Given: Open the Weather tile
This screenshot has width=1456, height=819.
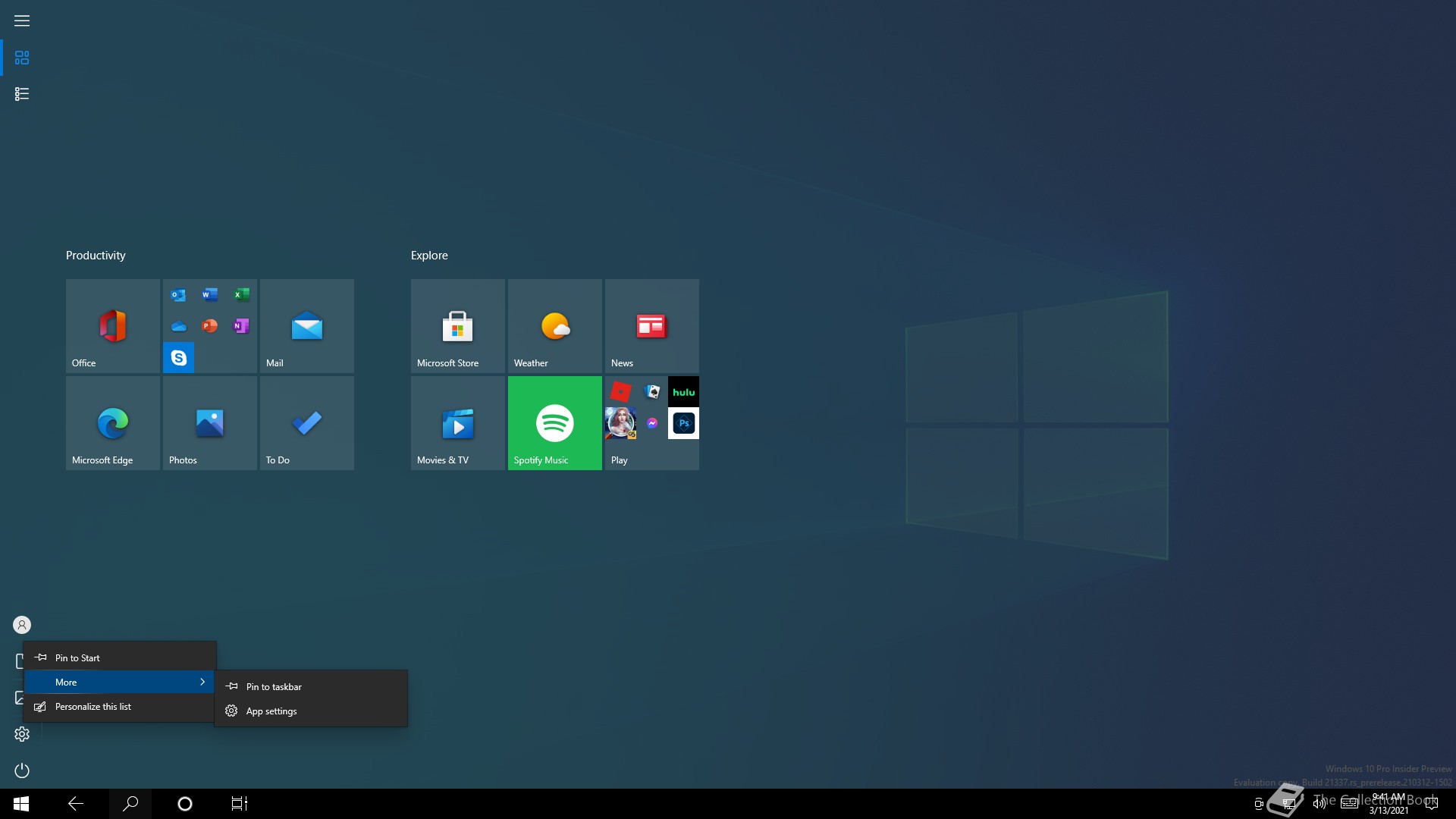Looking at the screenshot, I should coord(554,325).
